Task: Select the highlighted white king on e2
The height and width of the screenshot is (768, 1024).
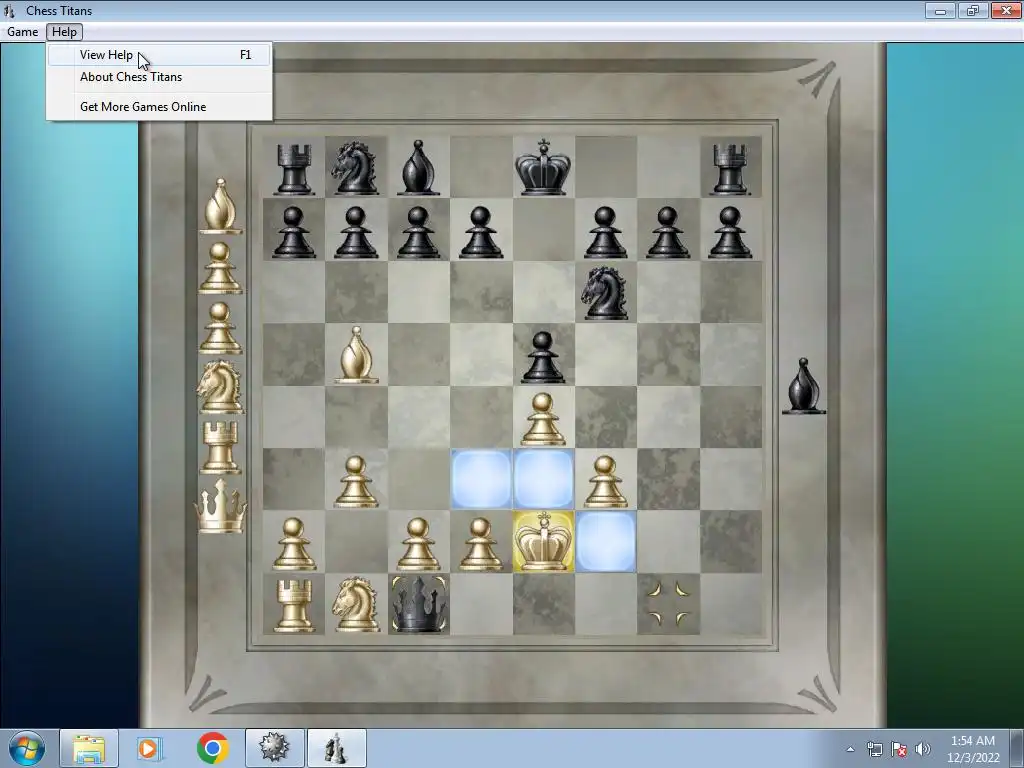Action: (x=543, y=542)
